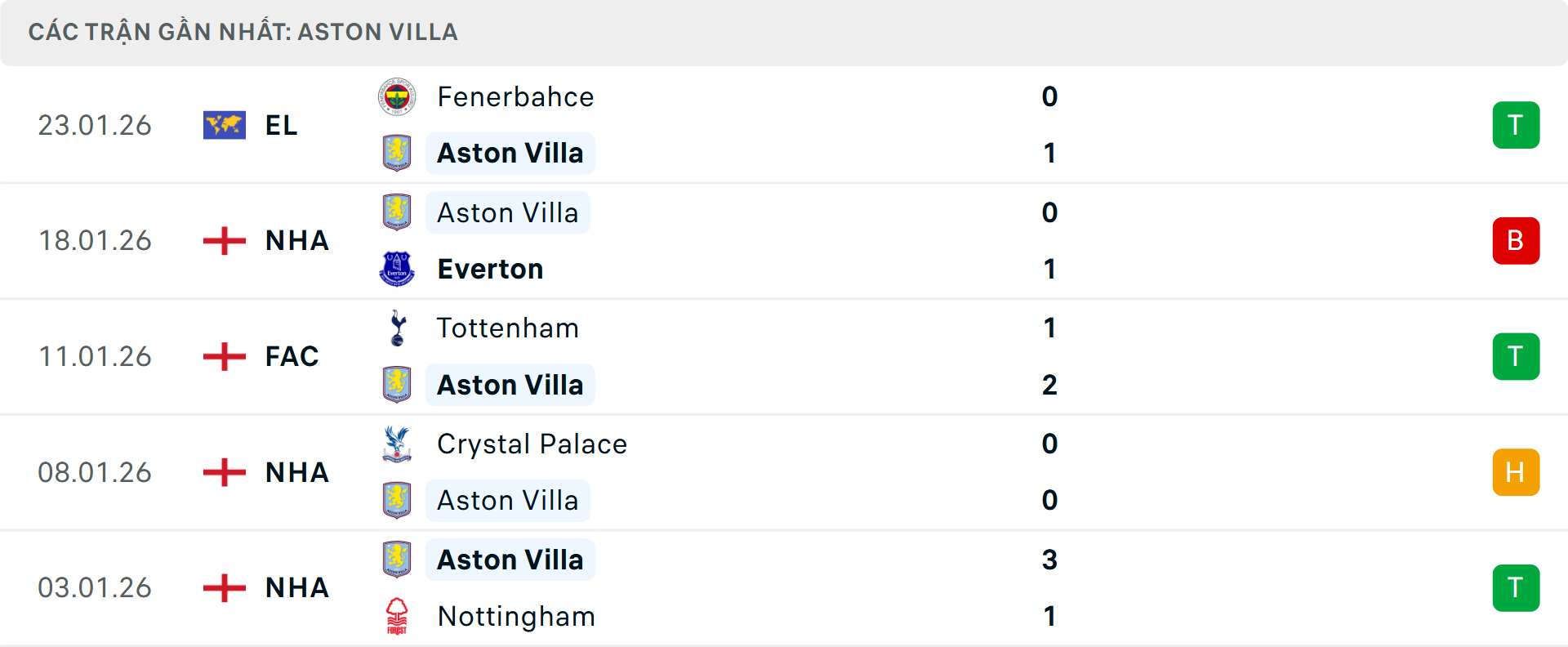Click the Aston Villa crest next to Everton match
Image resolution: width=1568 pixels, height=647 pixels.
pos(398,212)
